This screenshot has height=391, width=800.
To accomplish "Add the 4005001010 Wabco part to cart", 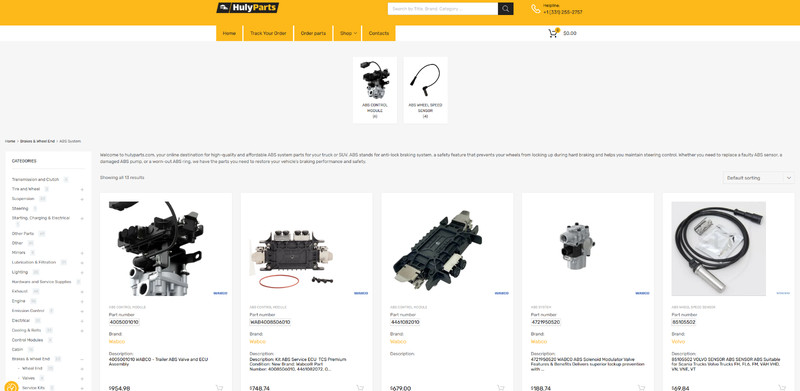I will tap(219, 388).
